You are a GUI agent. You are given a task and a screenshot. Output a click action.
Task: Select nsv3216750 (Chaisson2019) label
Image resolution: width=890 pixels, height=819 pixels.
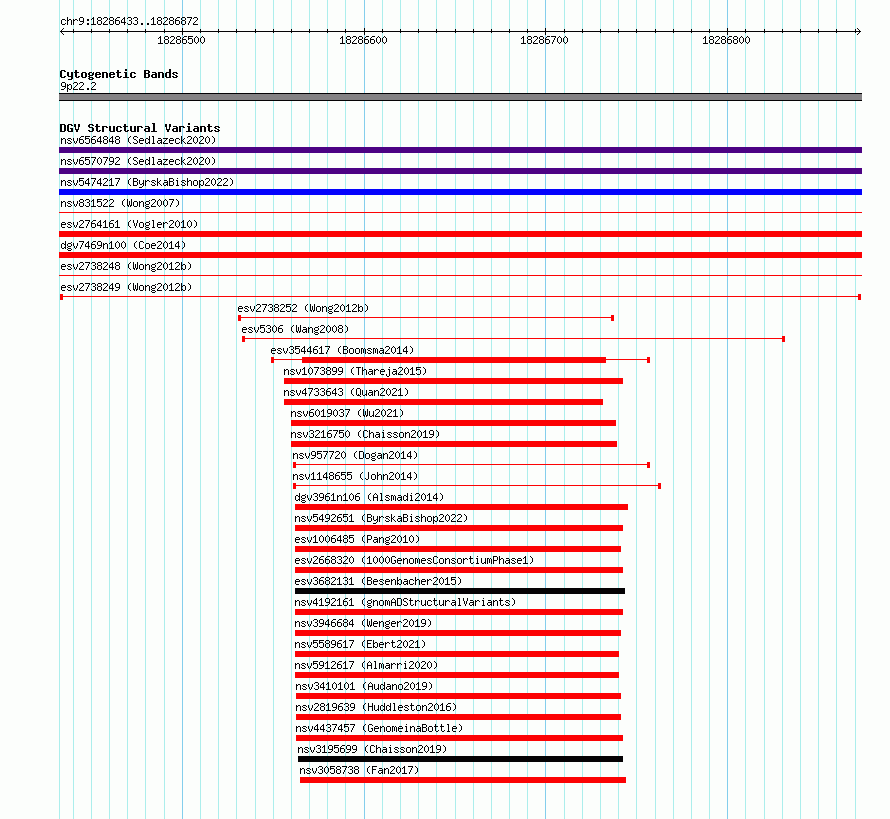pyautogui.click(x=365, y=434)
